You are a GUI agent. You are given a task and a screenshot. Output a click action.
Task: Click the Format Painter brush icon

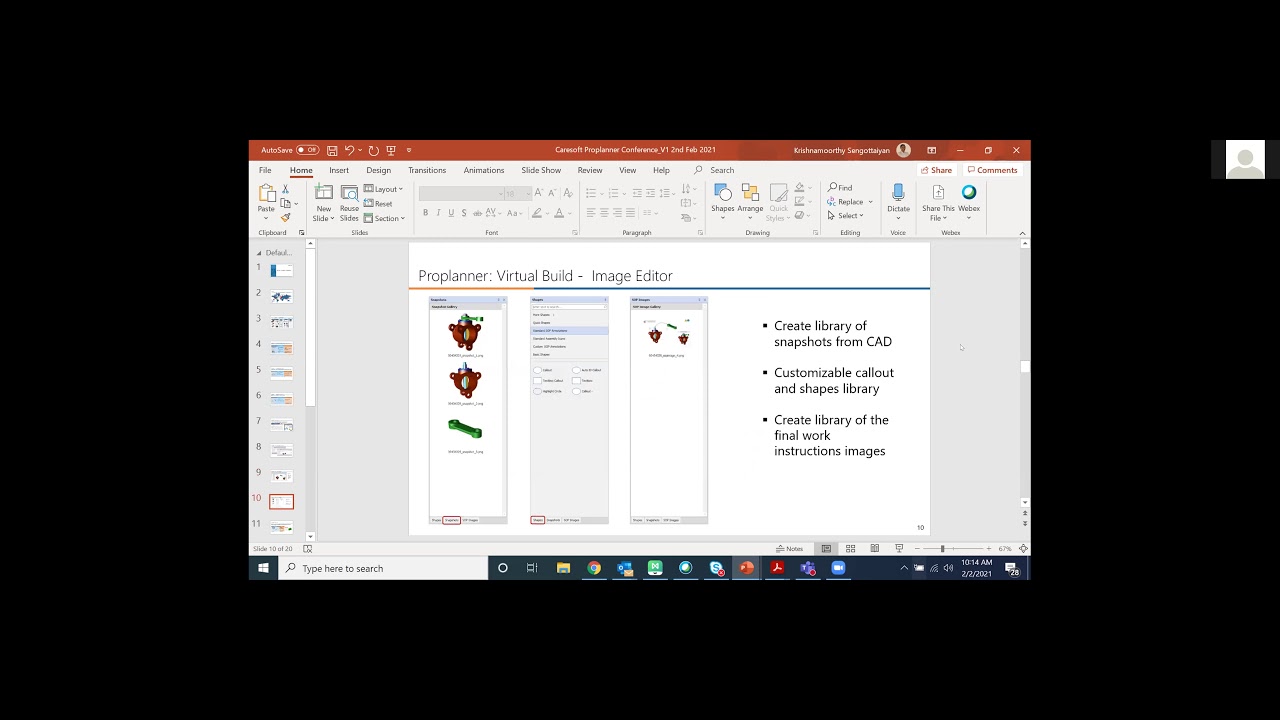click(x=285, y=217)
